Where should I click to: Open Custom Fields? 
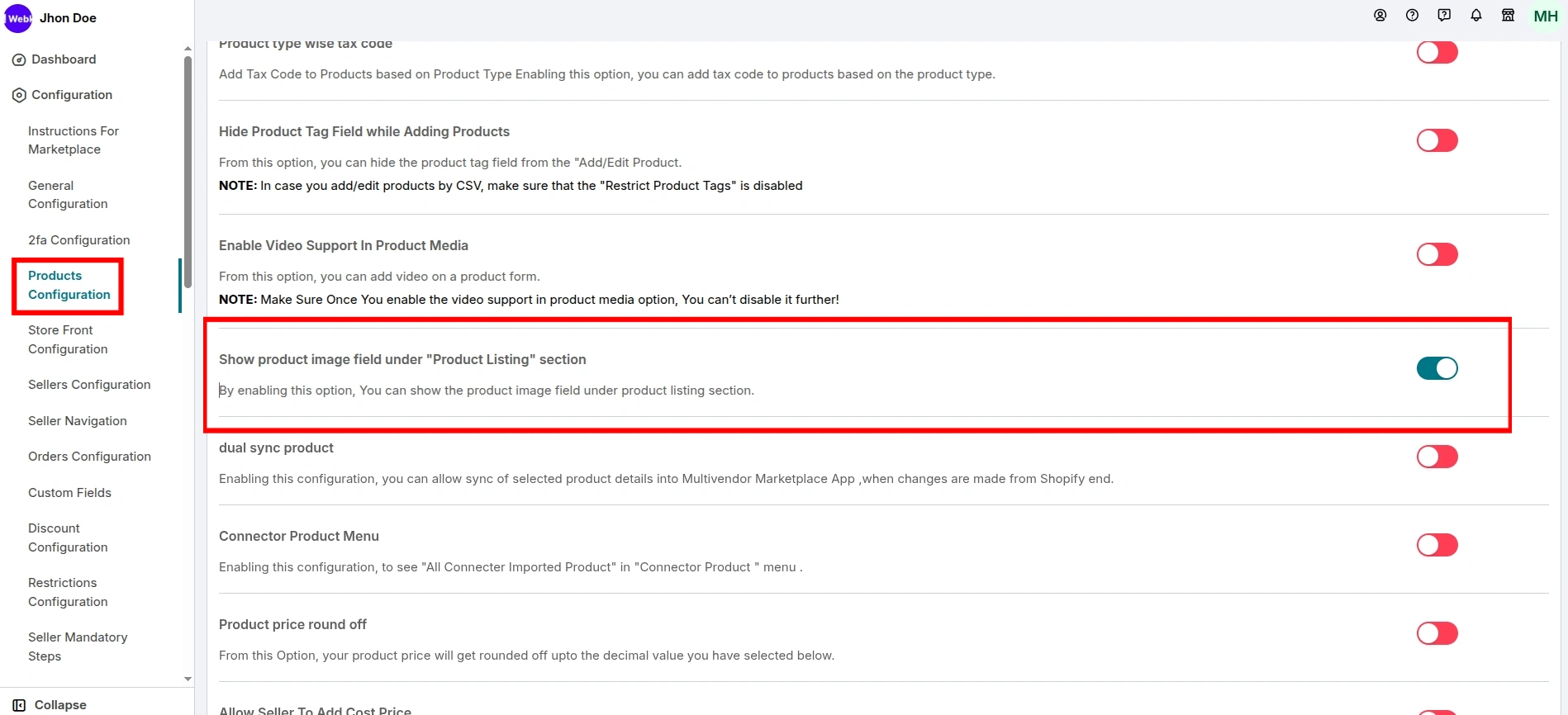(69, 493)
